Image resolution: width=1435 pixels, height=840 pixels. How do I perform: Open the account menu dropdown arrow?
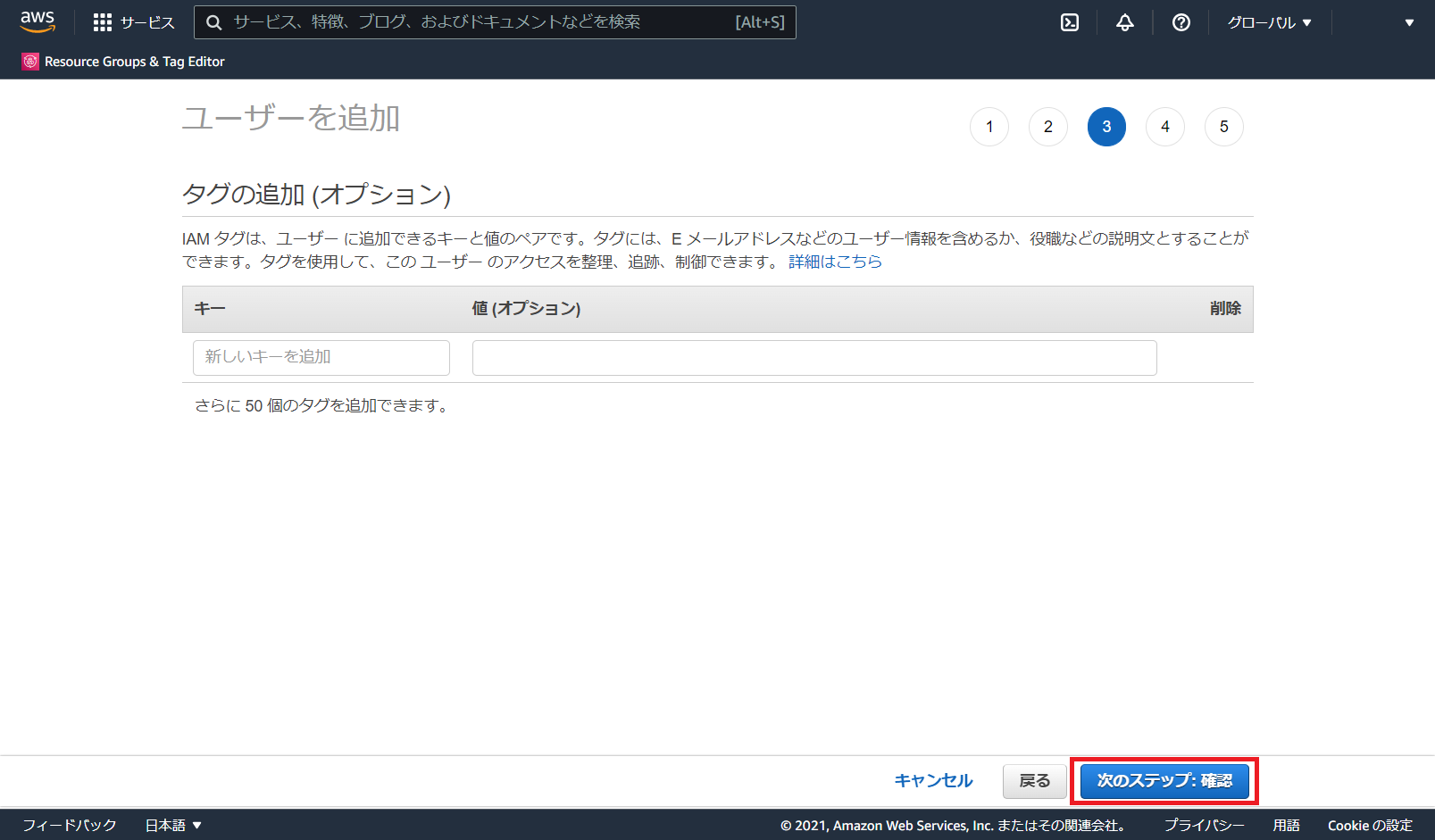(1408, 22)
